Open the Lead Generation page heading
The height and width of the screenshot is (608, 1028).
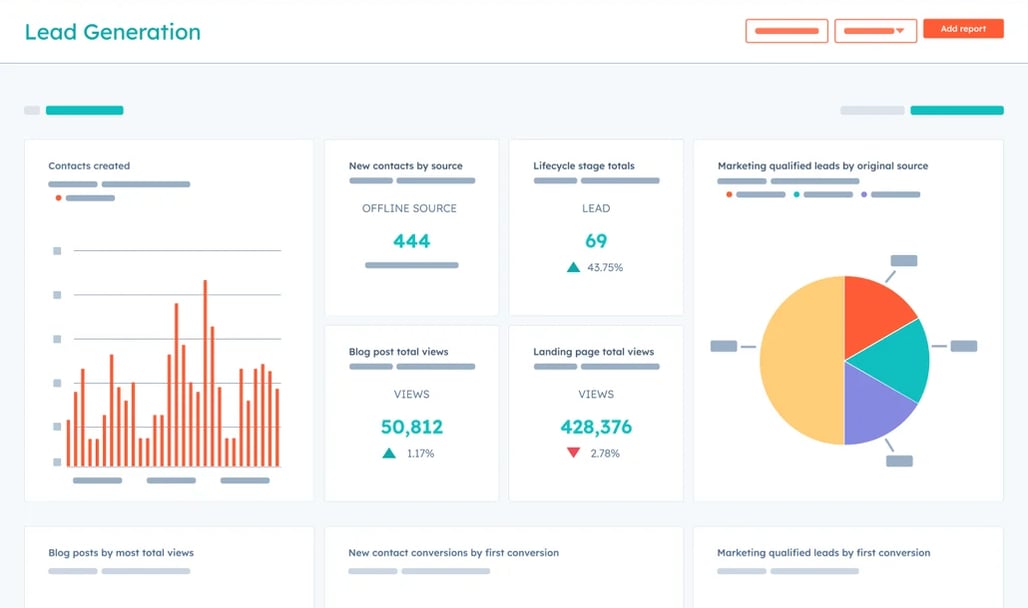point(112,31)
